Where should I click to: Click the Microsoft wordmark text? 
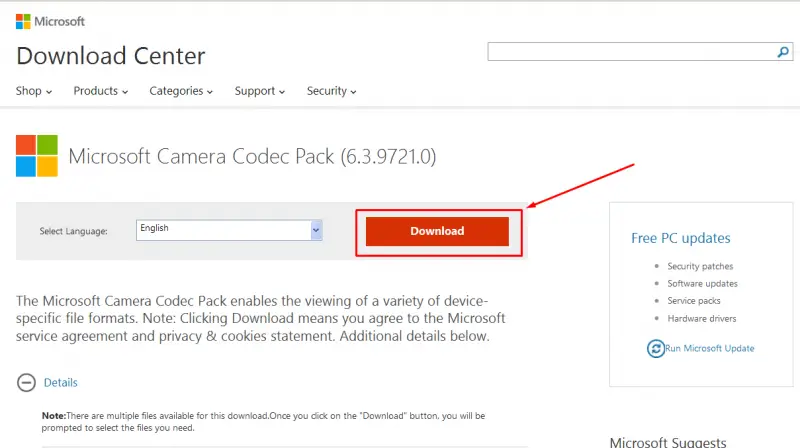(x=59, y=21)
